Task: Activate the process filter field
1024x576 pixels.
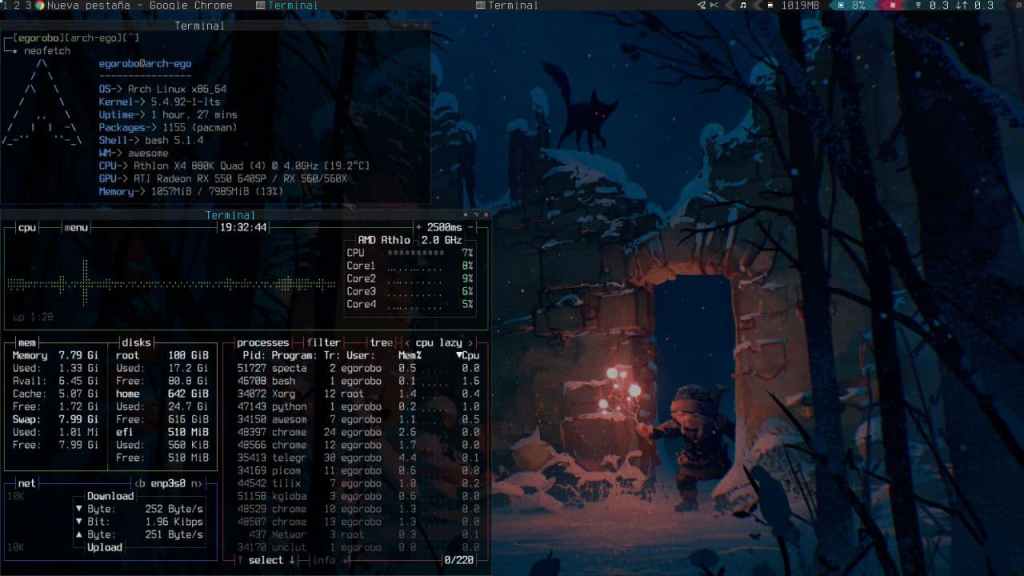Action: (x=323, y=342)
